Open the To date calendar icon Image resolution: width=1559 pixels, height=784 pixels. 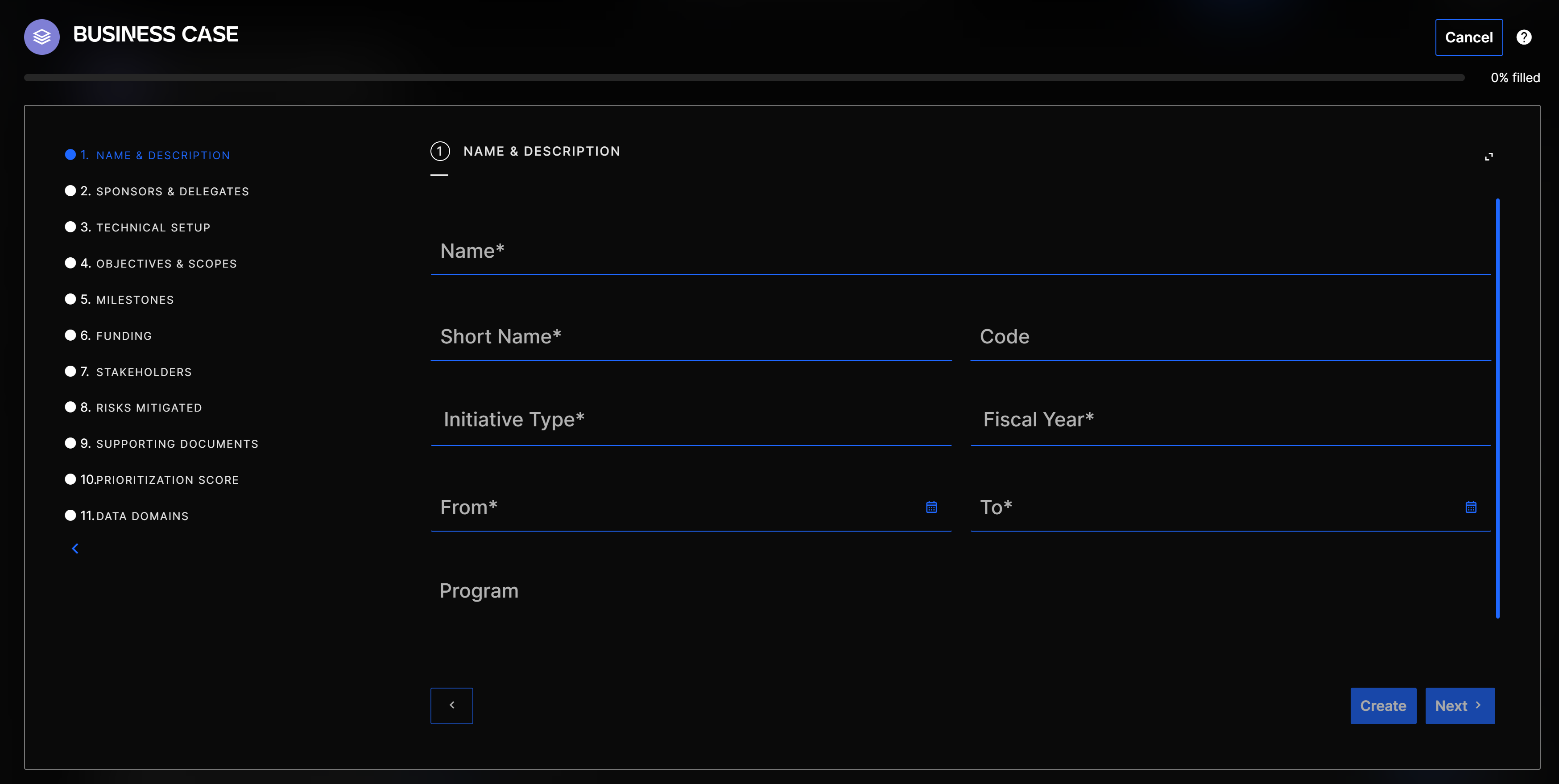tap(1471, 507)
